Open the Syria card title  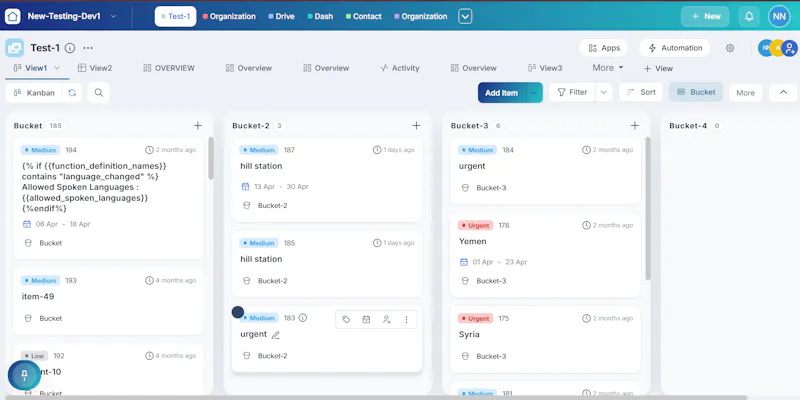(x=469, y=335)
